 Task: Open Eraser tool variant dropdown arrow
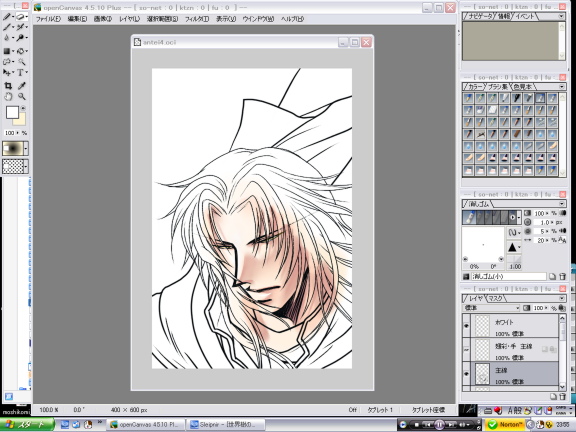click(x=26, y=17)
